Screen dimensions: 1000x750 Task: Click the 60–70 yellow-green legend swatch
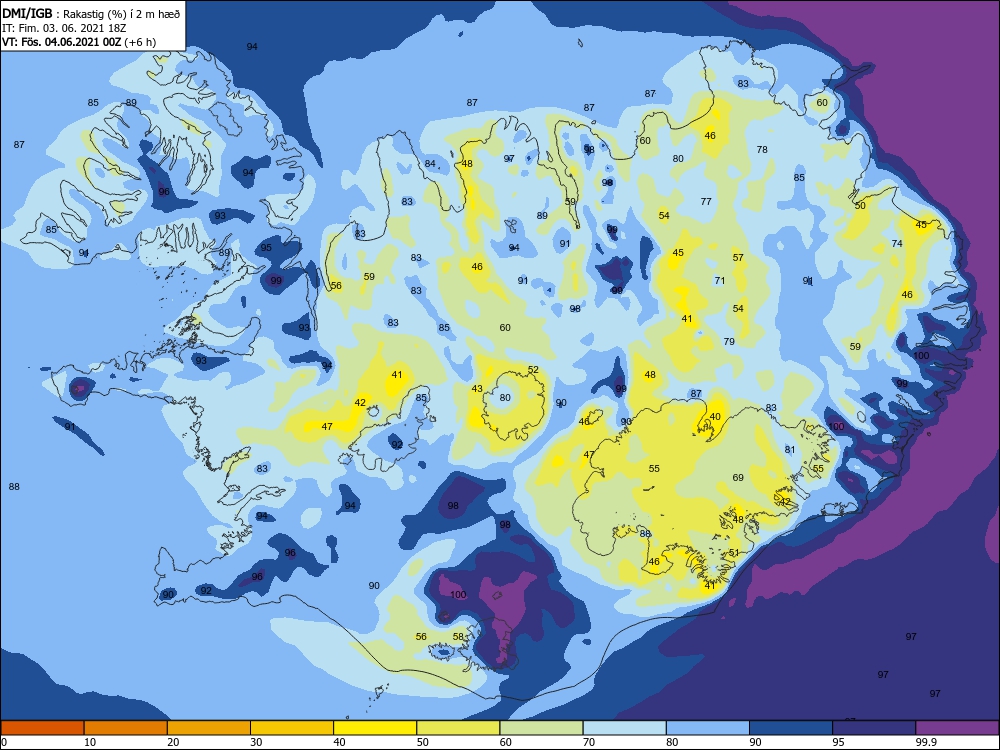click(541, 728)
